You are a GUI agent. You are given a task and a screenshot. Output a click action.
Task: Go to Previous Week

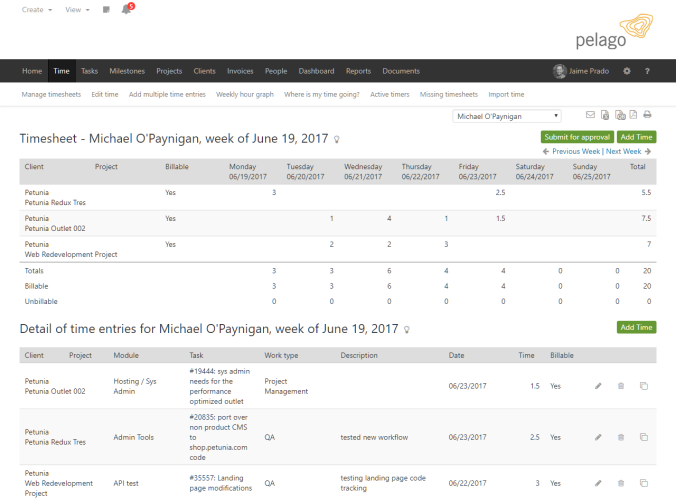click(x=576, y=151)
